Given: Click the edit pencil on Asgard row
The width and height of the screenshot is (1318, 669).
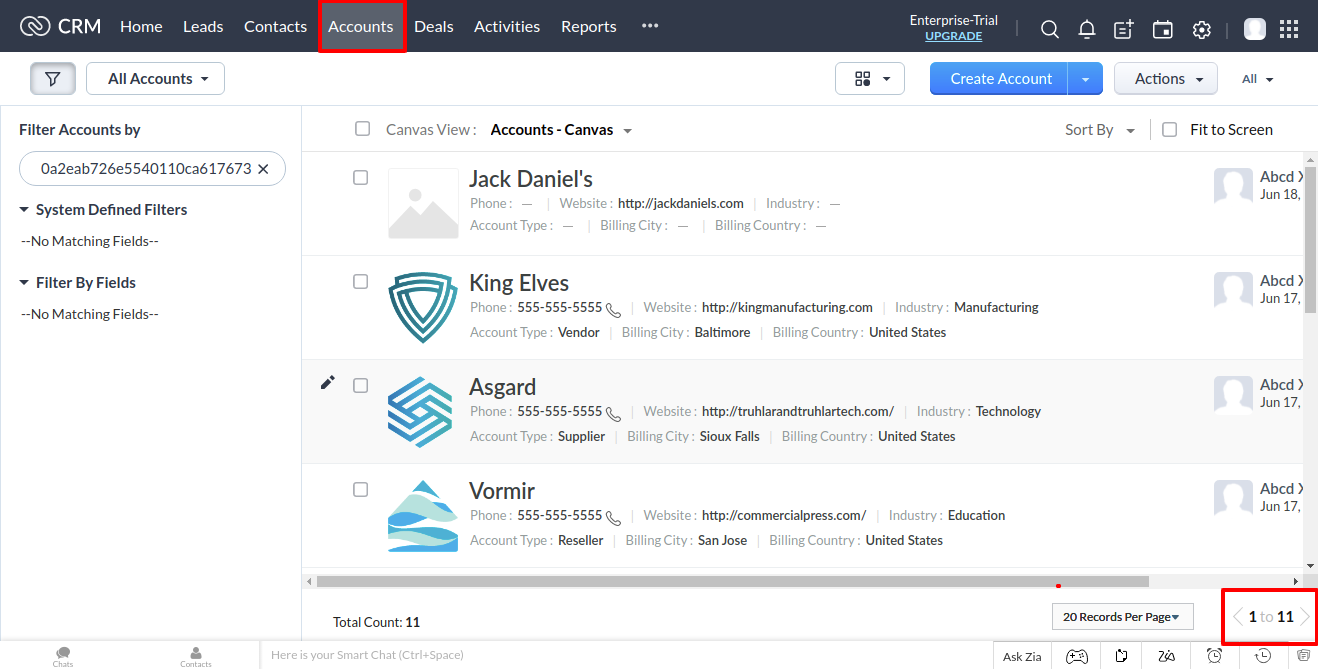Looking at the screenshot, I should coord(327,382).
